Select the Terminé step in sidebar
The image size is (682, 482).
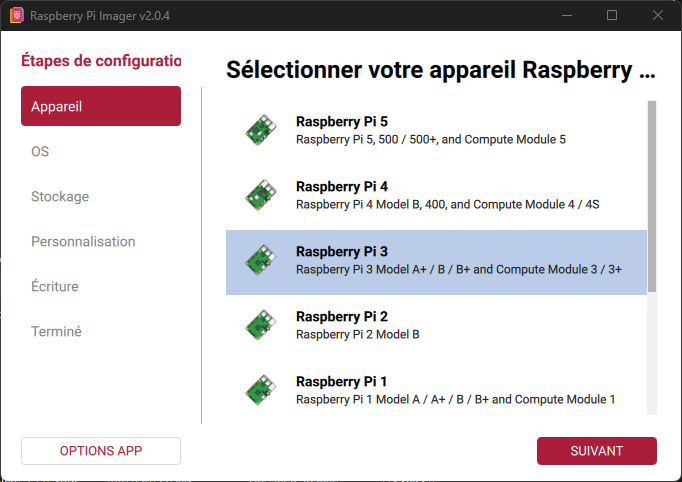(x=56, y=331)
